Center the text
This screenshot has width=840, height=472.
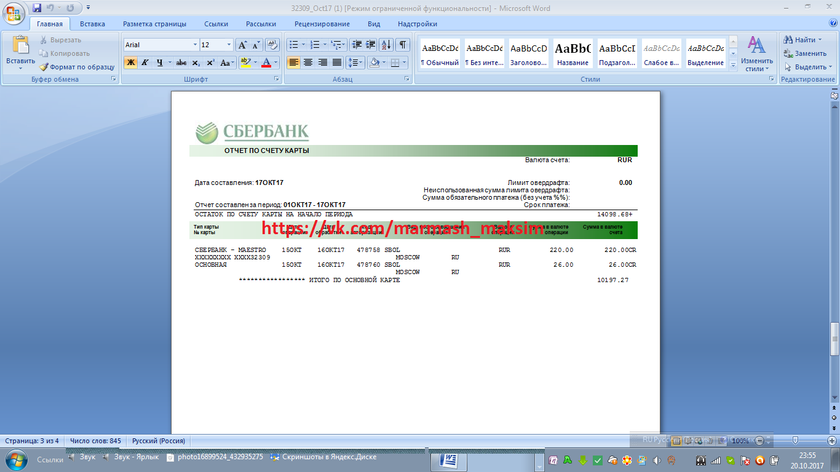pos(308,63)
